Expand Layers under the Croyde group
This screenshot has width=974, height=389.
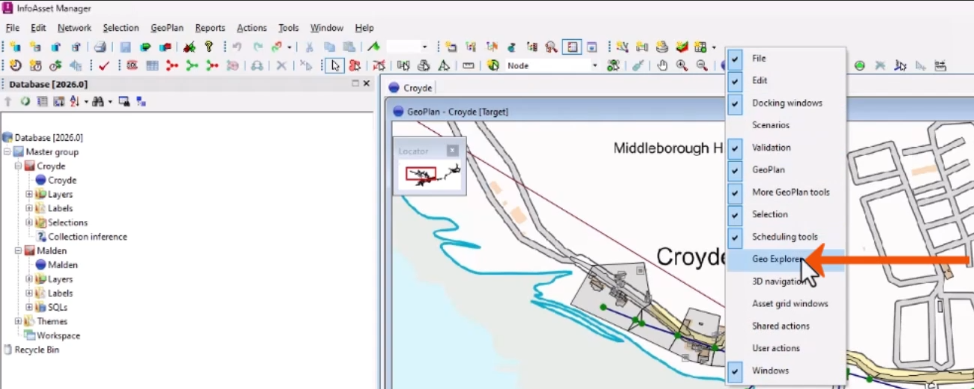tap(29, 194)
